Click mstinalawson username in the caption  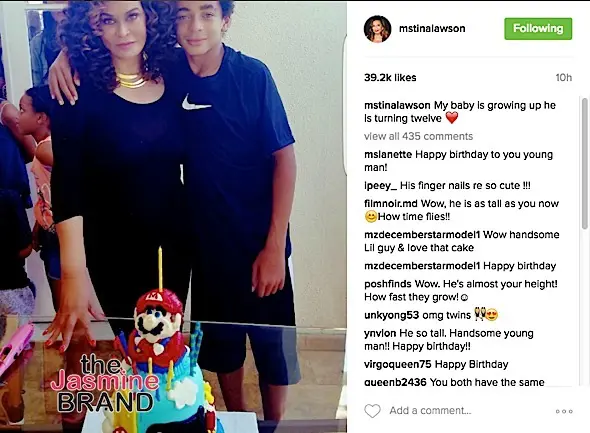click(x=397, y=105)
